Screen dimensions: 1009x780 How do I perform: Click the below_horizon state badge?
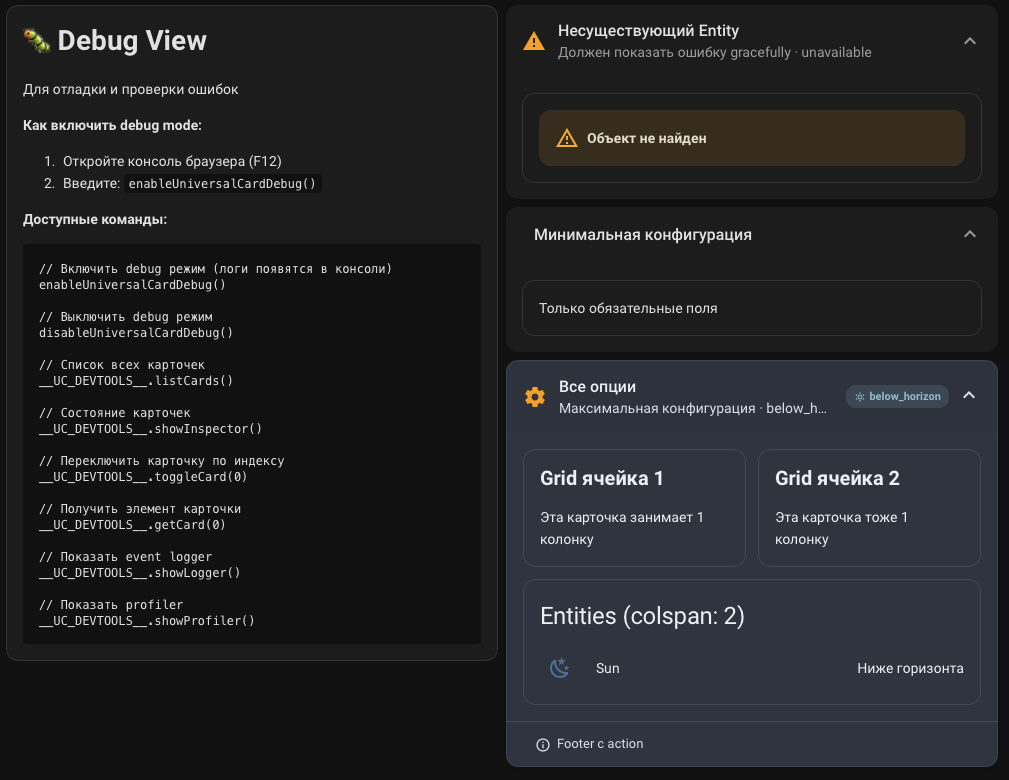(x=897, y=396)
